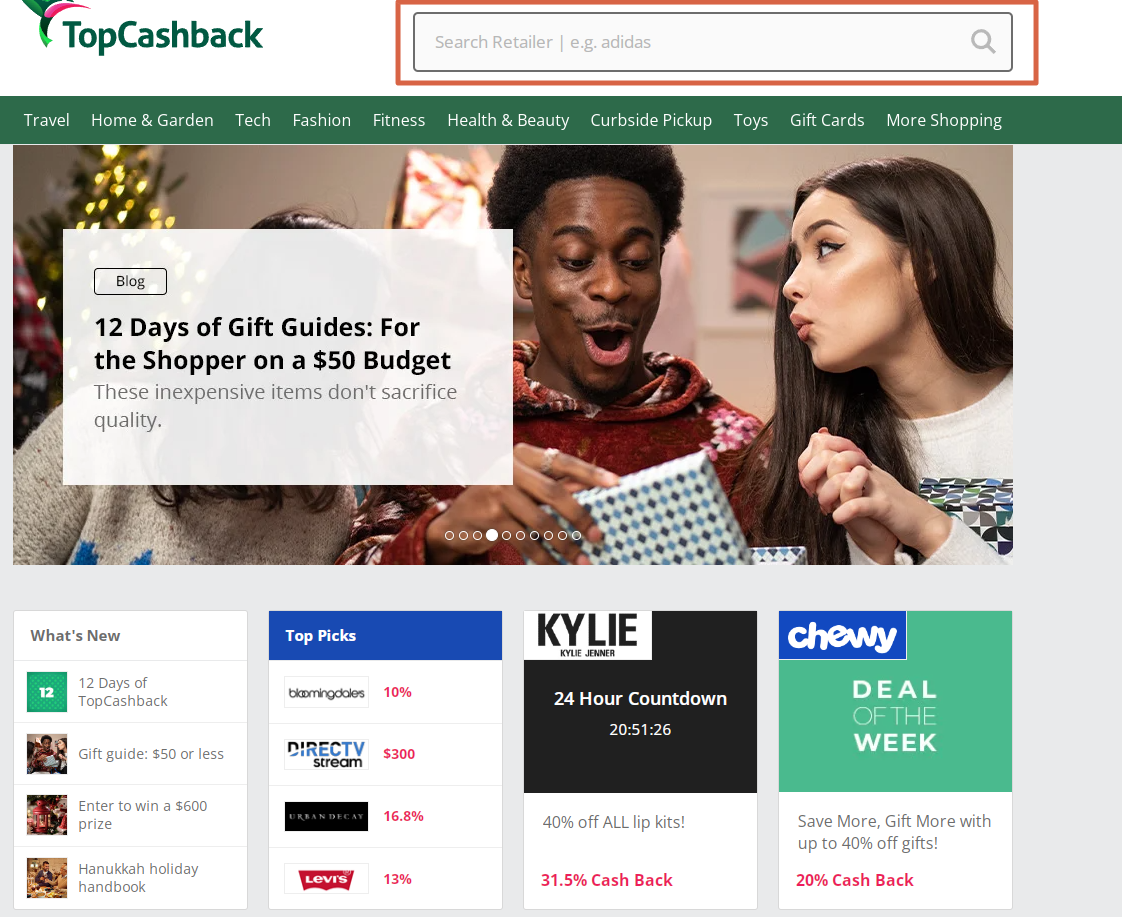Open the Curbside Pickup menu item
Screen dimensions: 1122x917
tap(651, 120)
